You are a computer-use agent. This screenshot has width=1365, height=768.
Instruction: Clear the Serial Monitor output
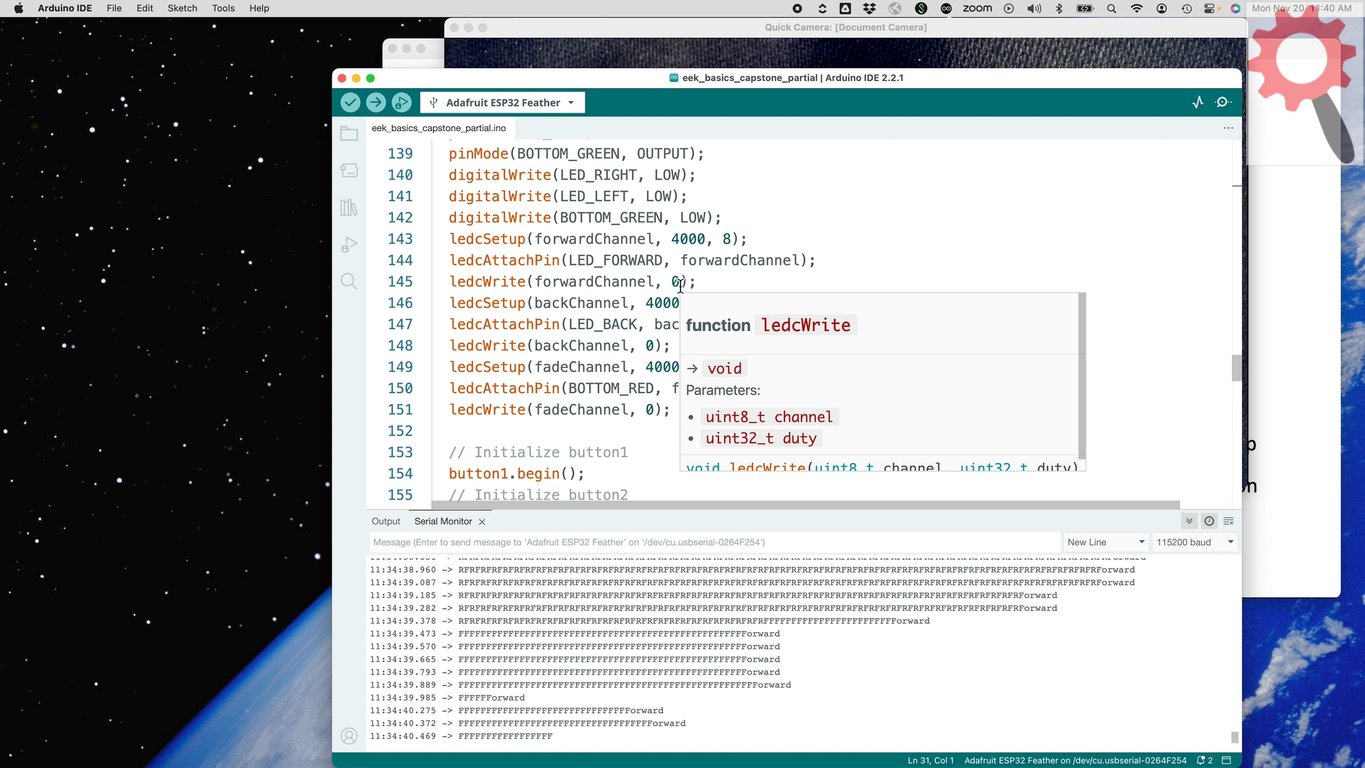pyautogui.click(x=1229, y=521)
